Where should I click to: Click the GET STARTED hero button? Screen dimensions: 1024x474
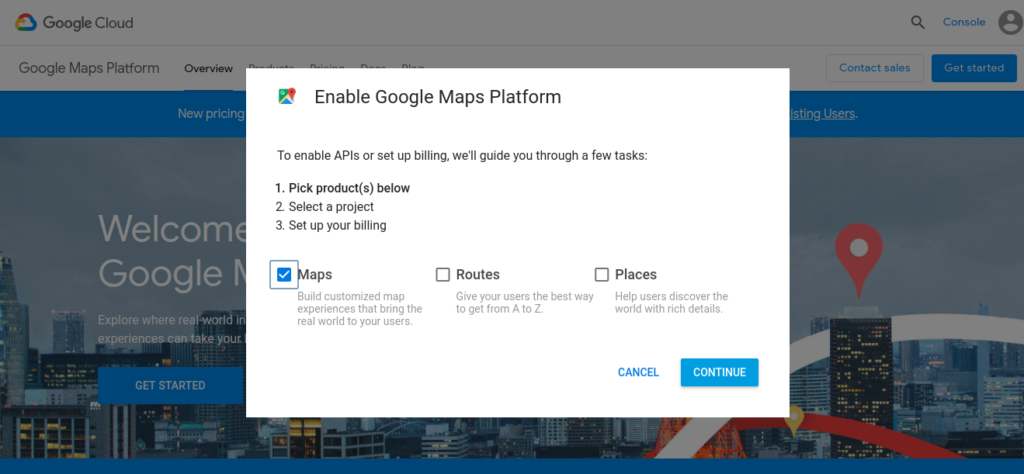[x=170, y=385]
